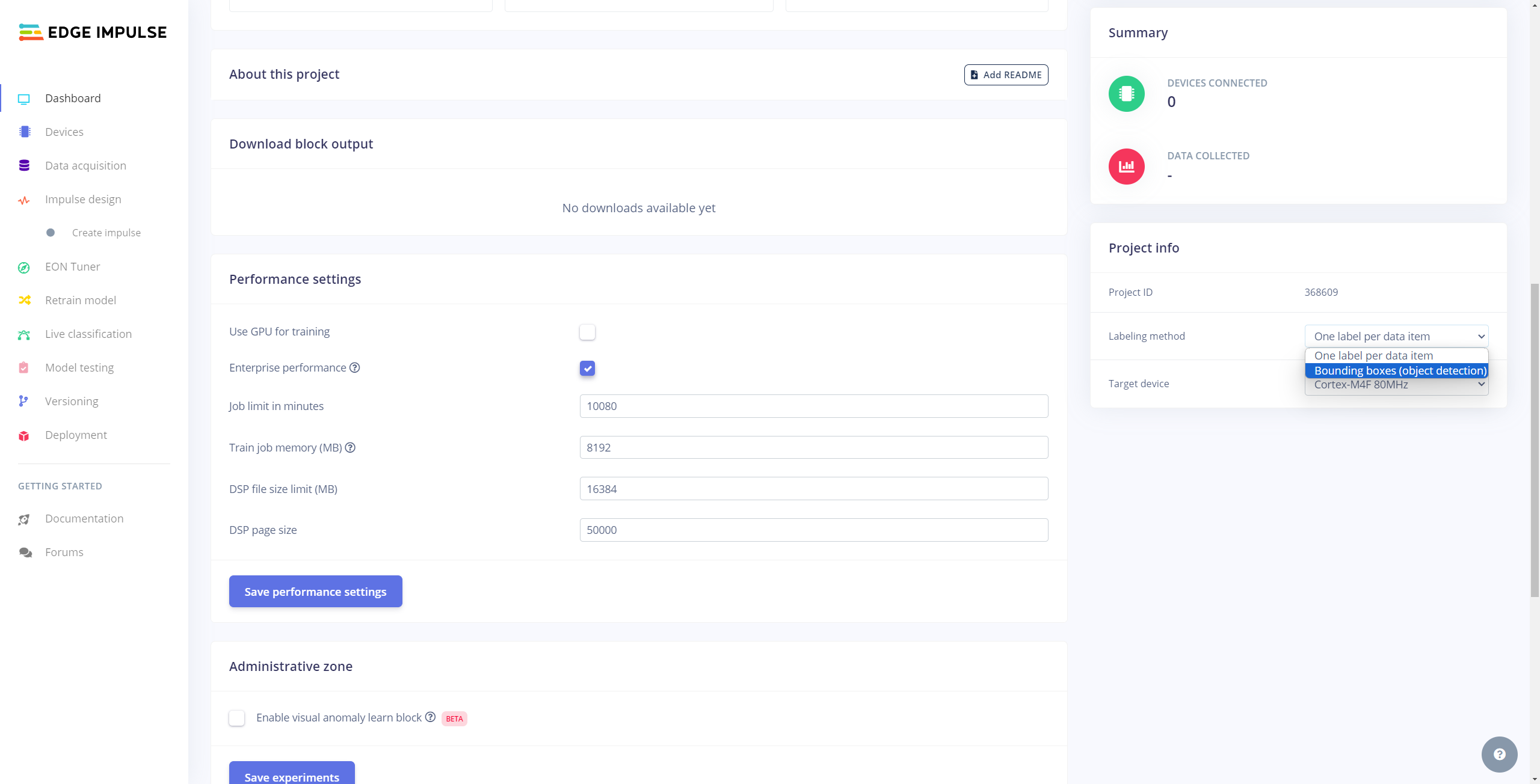Click the Devices sidebar icon
This screenshot has height=784, width=1540.
[x=24, y=131]
